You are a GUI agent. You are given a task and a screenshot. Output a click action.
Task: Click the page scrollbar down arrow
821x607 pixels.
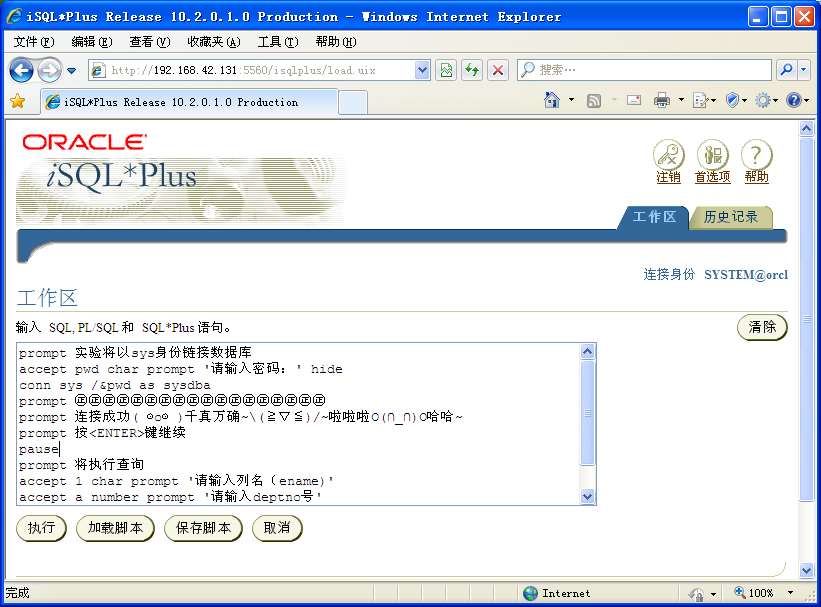[806, 570]
